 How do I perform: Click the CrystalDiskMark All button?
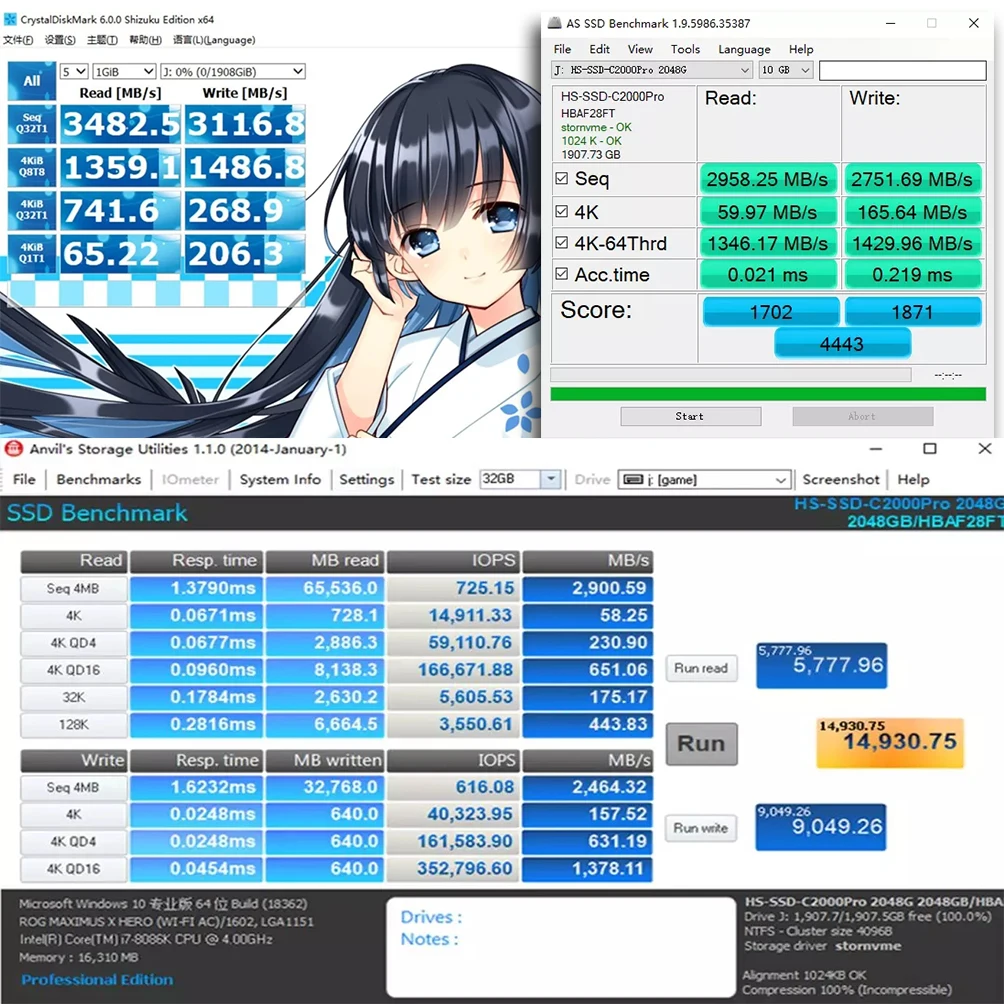point(31,81)
